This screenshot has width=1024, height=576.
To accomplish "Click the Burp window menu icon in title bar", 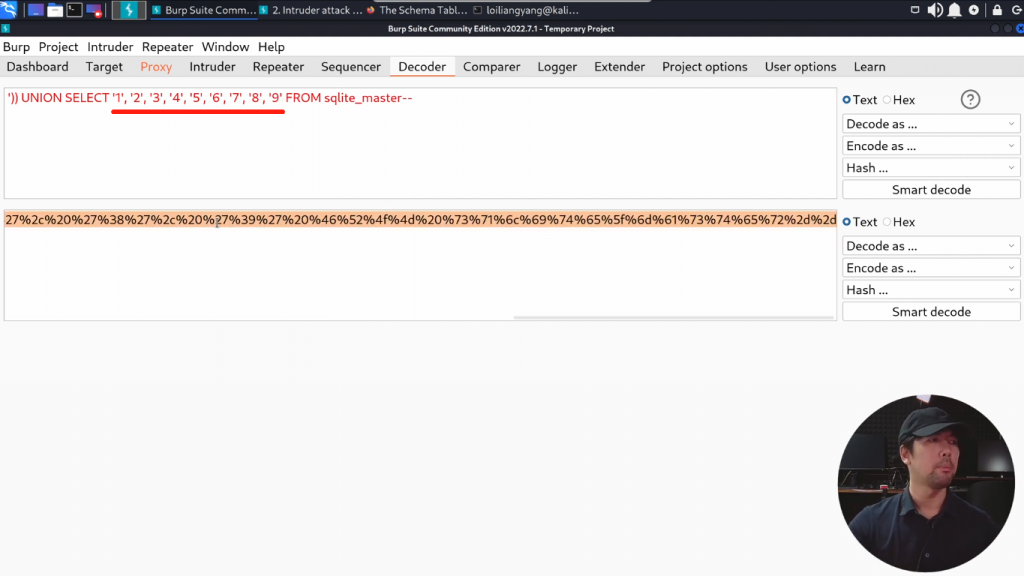I will click(5, 29).
